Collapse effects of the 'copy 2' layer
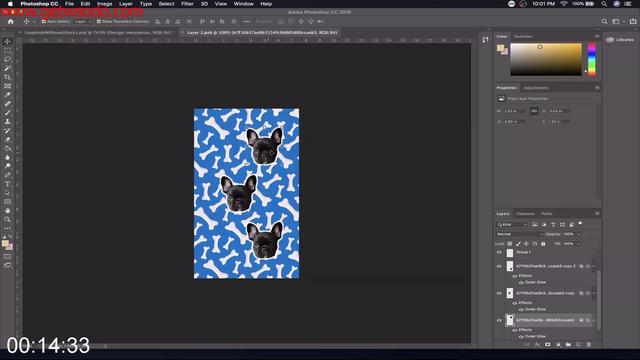 (x=594, y=266)
